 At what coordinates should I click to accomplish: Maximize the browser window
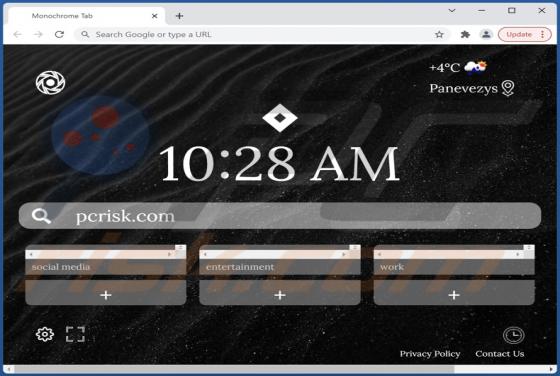click(x=511, y=11)
